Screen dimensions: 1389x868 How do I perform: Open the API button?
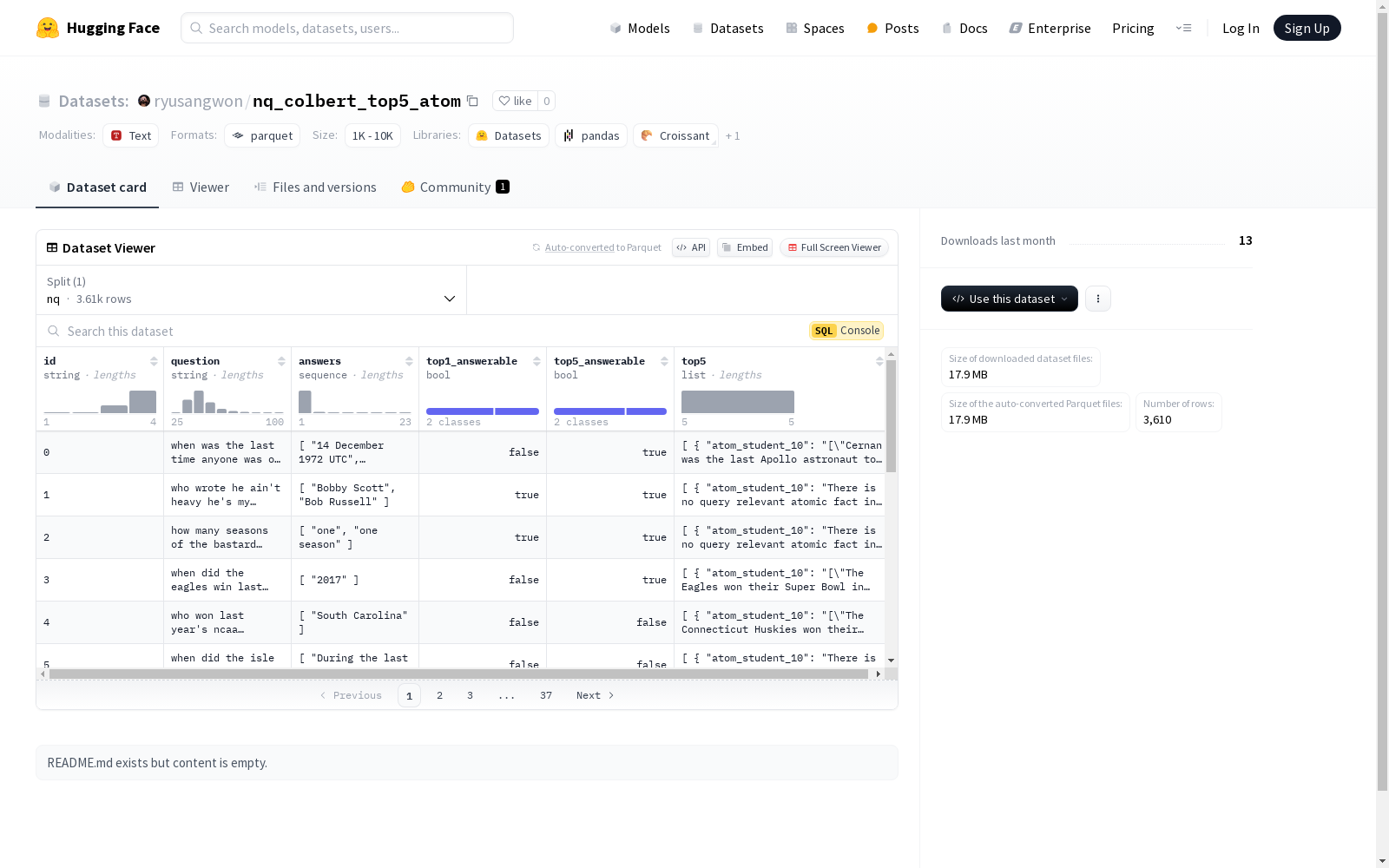point(691,247)
